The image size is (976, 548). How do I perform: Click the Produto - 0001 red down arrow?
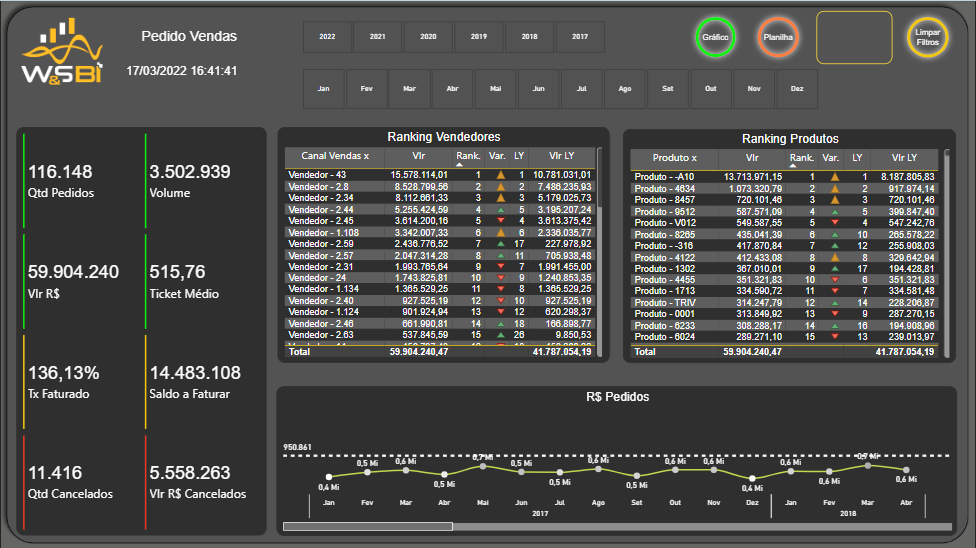[835, 314]
